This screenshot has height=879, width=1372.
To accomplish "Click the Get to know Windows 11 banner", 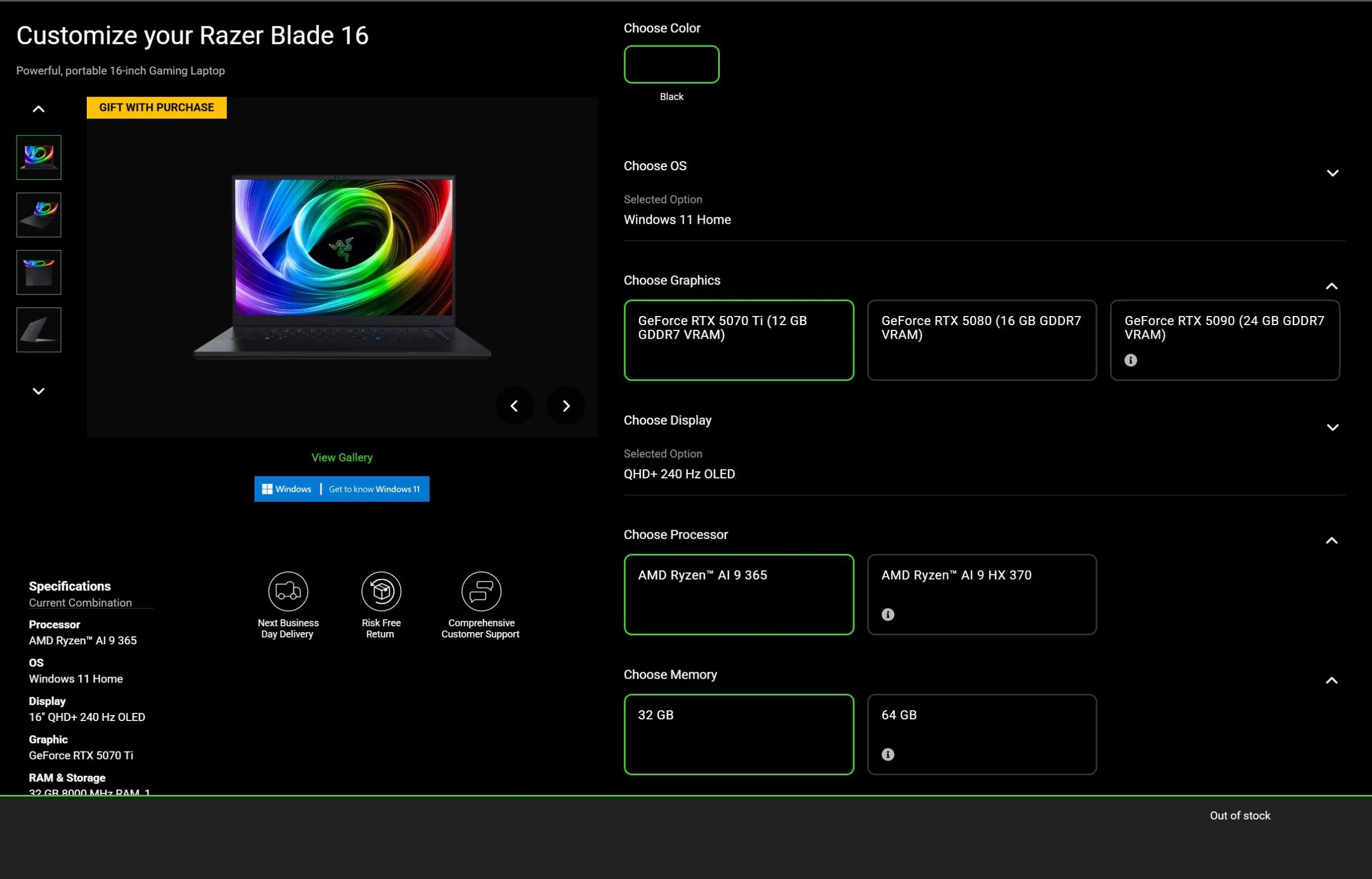I will 342,489.
